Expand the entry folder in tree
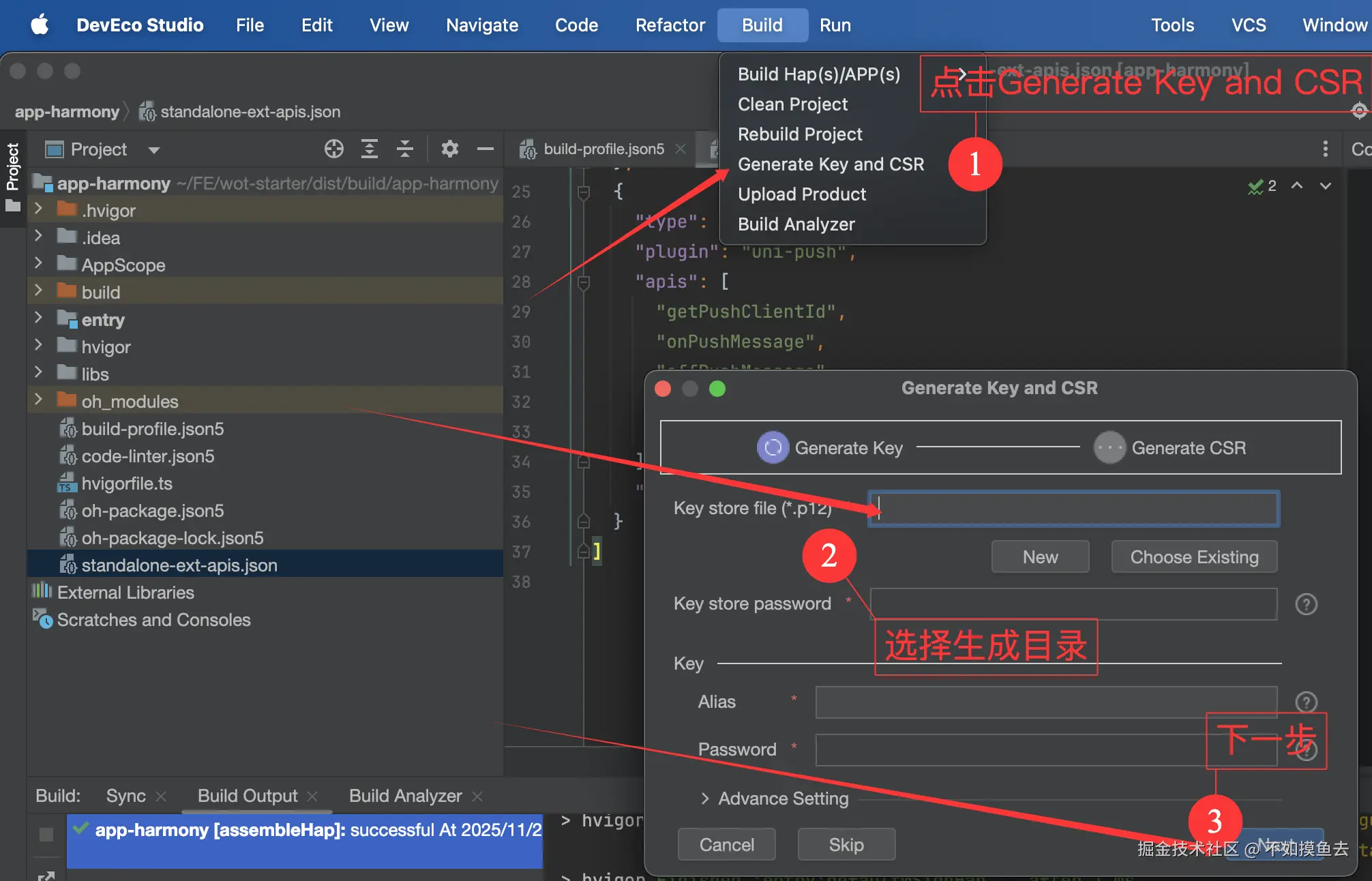The image size is (1372, 881). tap(39, 318)
